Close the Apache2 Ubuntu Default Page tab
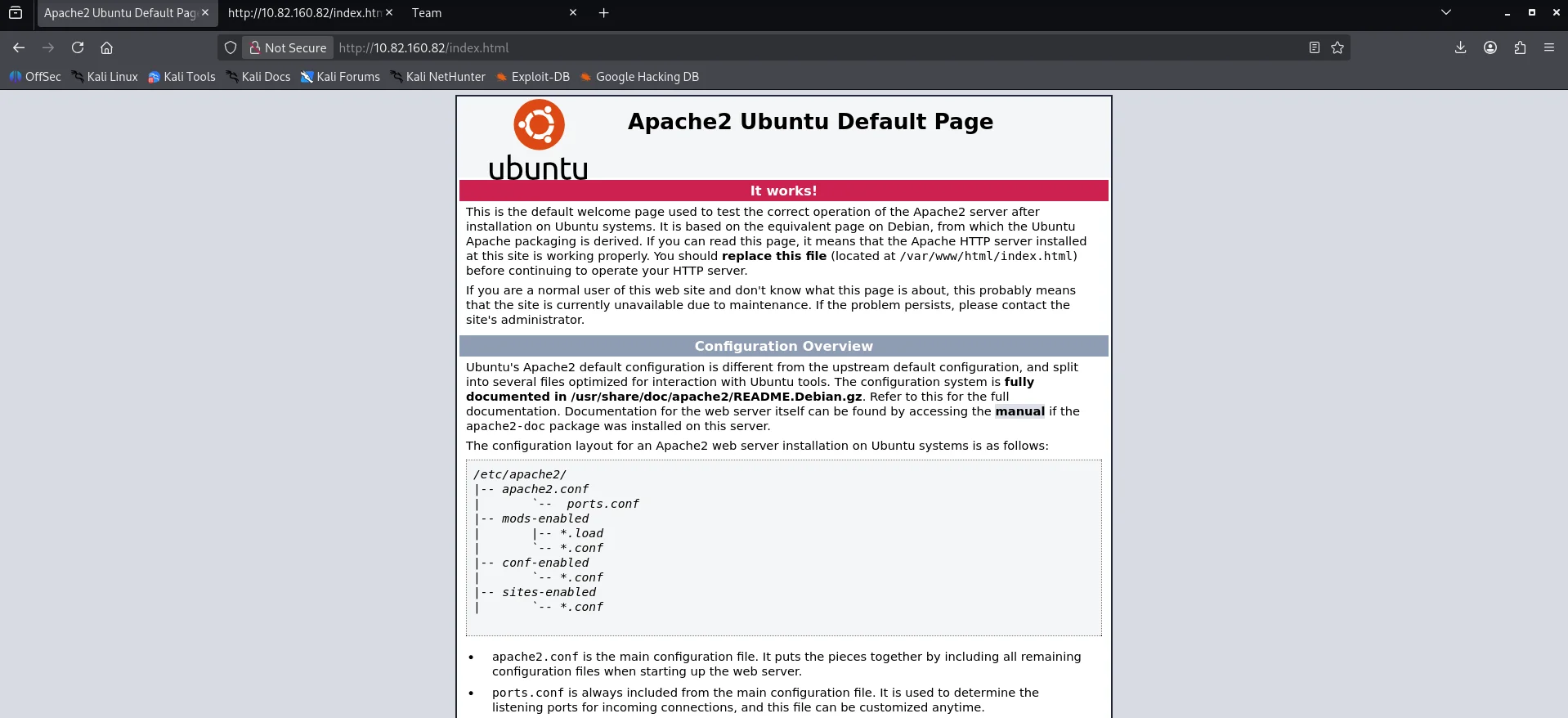This screenshot has width=1568, height=718. [205, 12]
